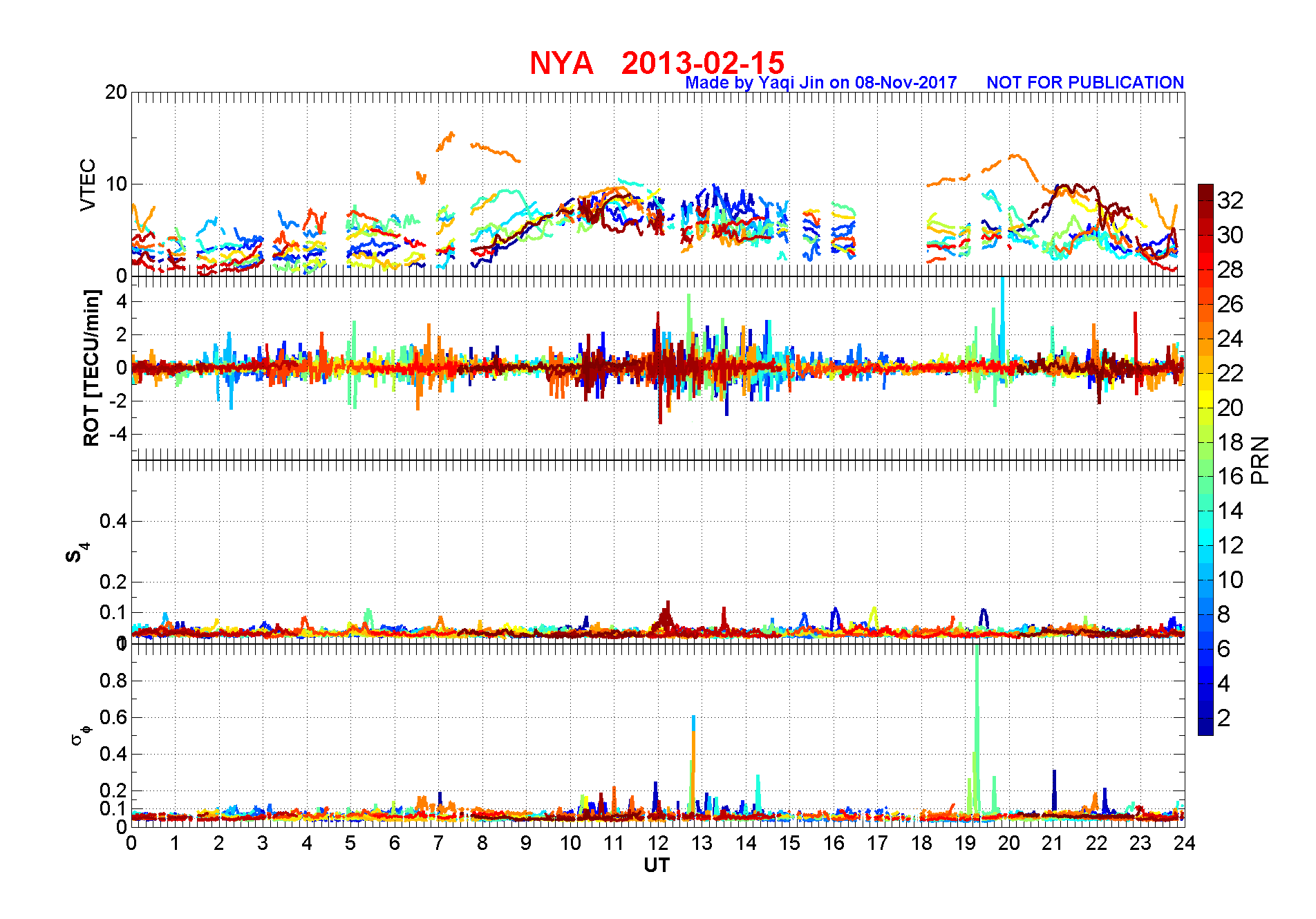Select the "Made by Yaqi Jin on 08-Nov-2017" credit text
1316x919 pixels.
click(x=821, y=83)
